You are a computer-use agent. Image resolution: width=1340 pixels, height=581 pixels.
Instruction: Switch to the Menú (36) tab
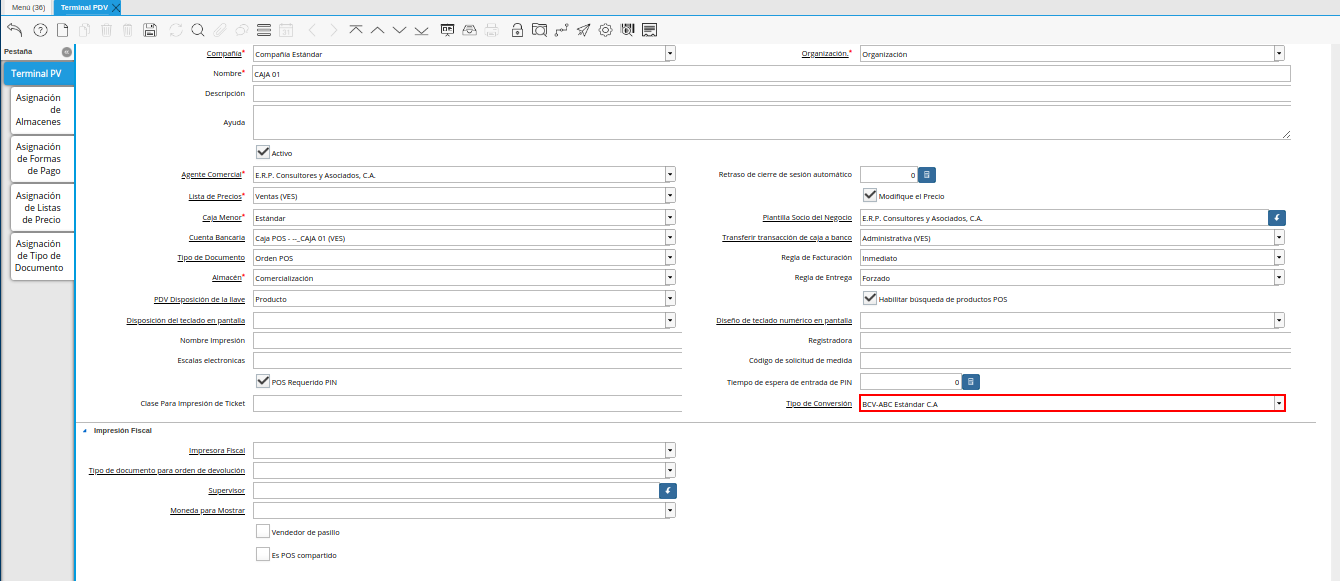(x=28, y=7)
